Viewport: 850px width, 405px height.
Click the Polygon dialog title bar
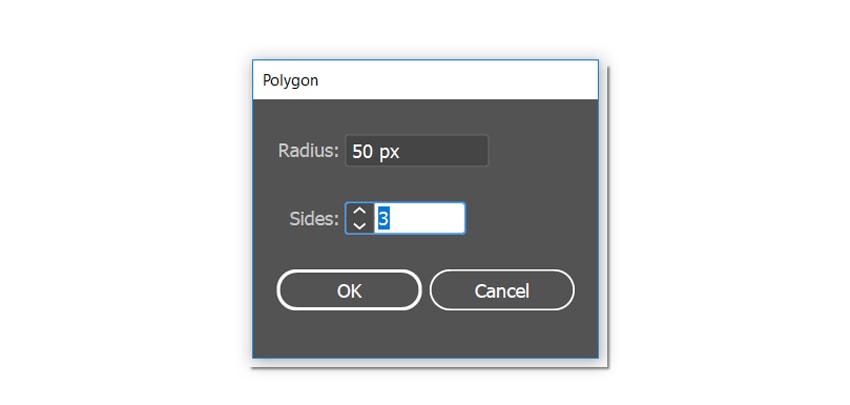(425, 80)
